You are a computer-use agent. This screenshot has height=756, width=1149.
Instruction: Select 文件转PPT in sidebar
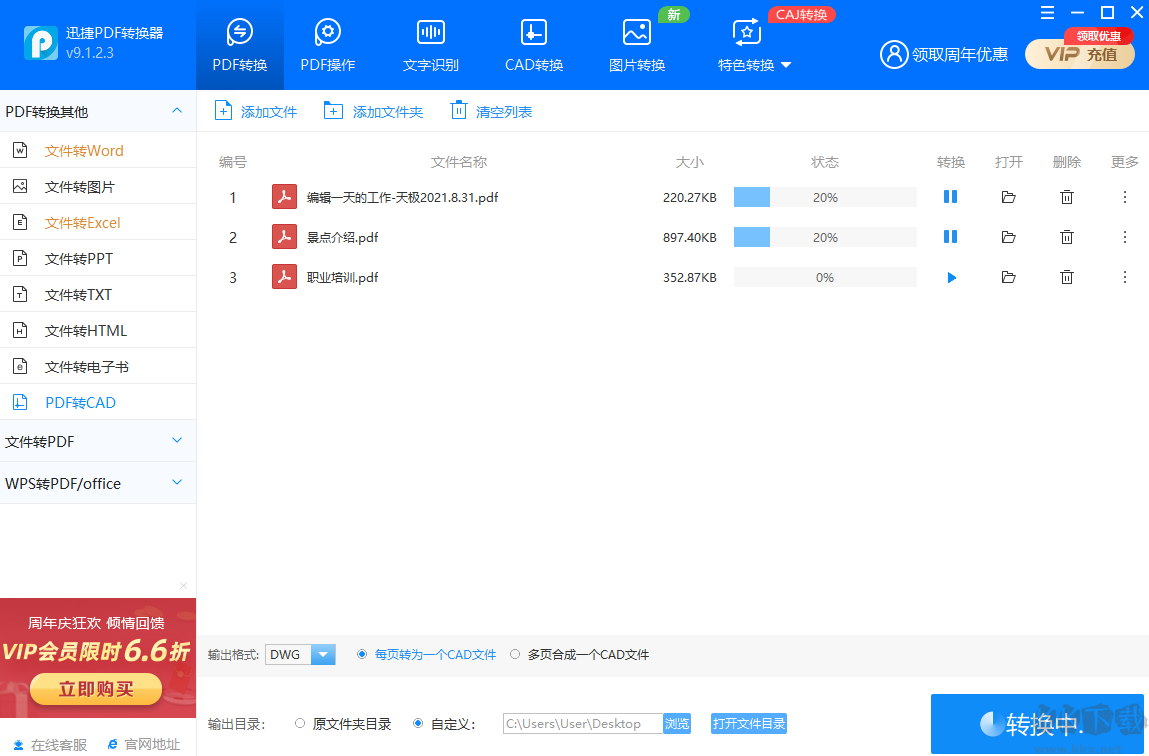(x=98, y=258)
